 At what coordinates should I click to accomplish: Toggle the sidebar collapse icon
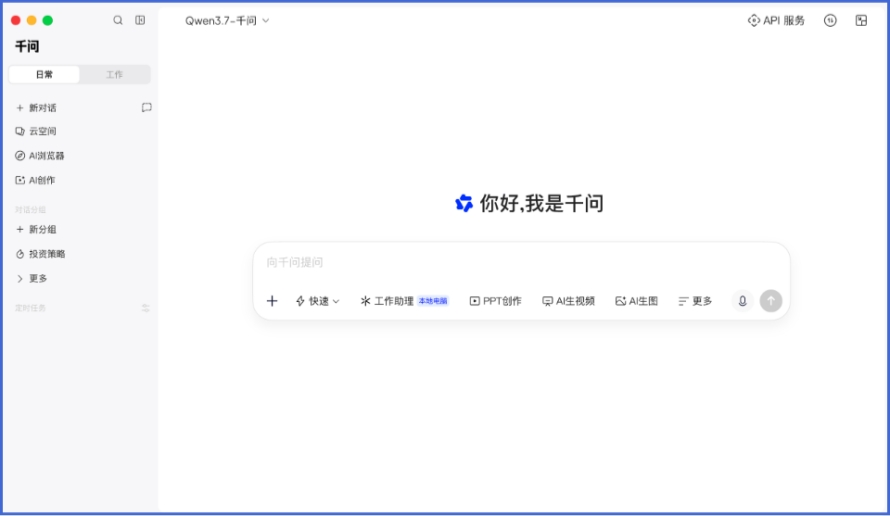(x=140, y=20)
